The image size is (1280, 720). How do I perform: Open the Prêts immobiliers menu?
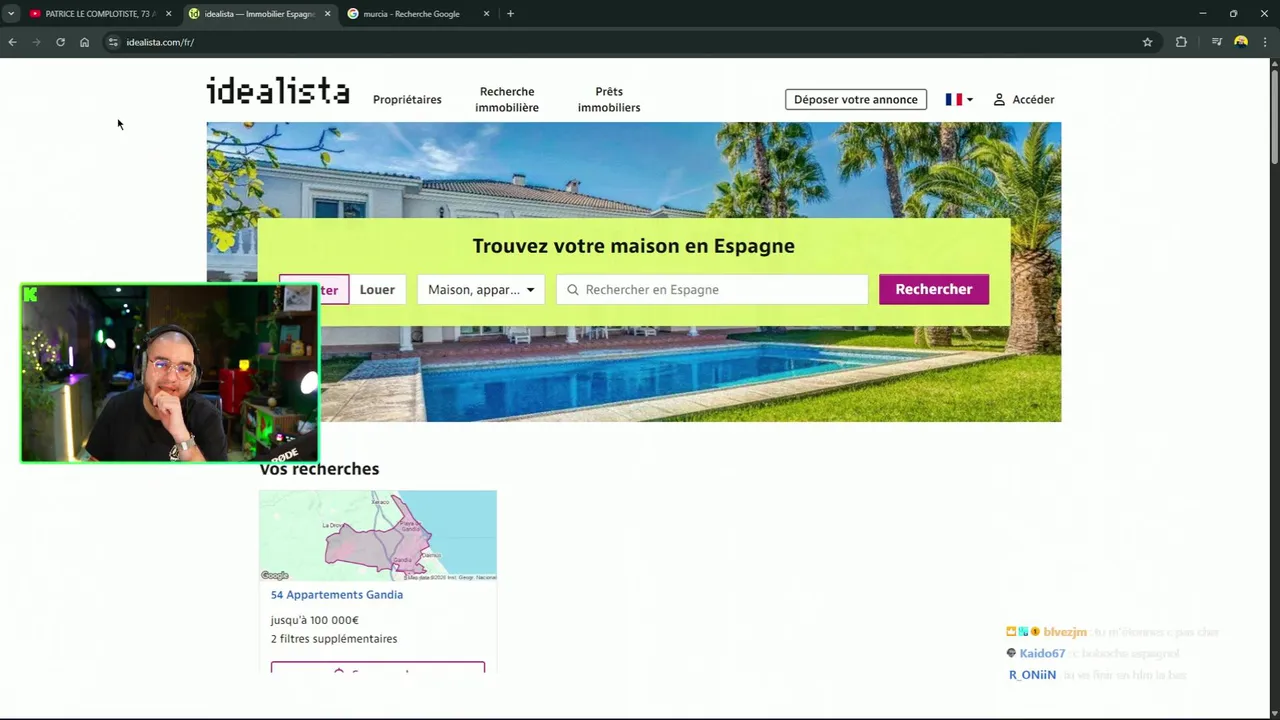609,100
